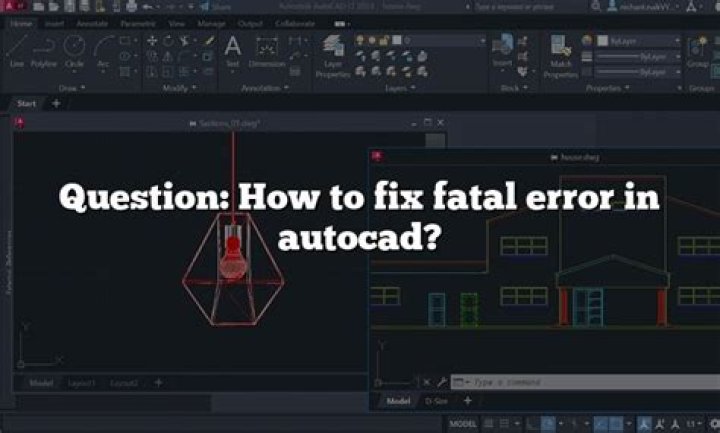The height and width of the screenshot is (433, 720).
Task: Switch to the Start file tab
Action: (x=26, y=104)
